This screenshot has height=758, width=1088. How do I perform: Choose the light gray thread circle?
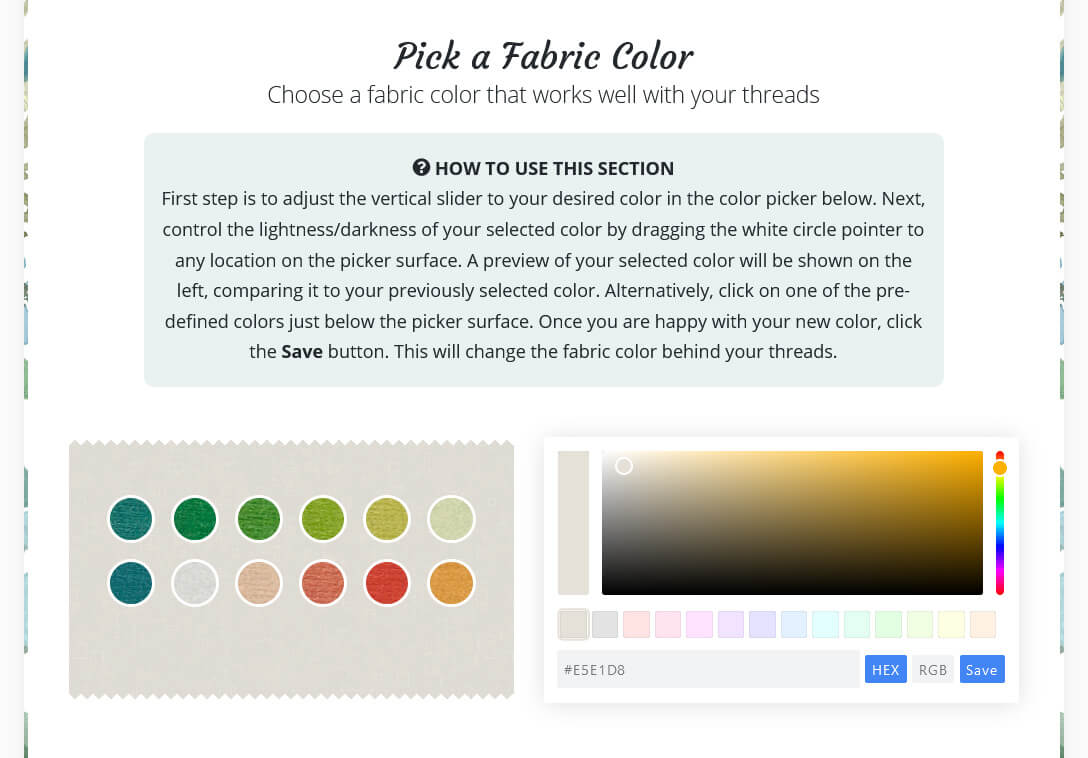click(x=195, y=582)
